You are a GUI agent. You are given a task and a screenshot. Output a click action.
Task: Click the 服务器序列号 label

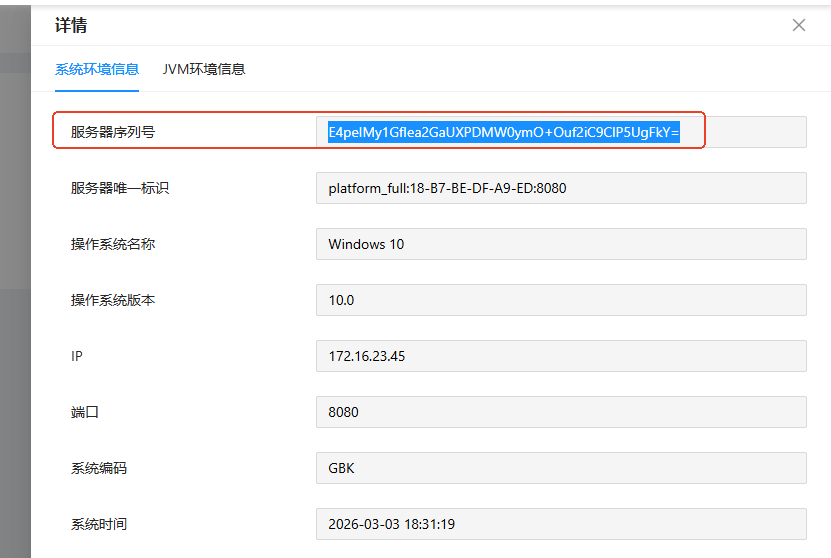113,132
